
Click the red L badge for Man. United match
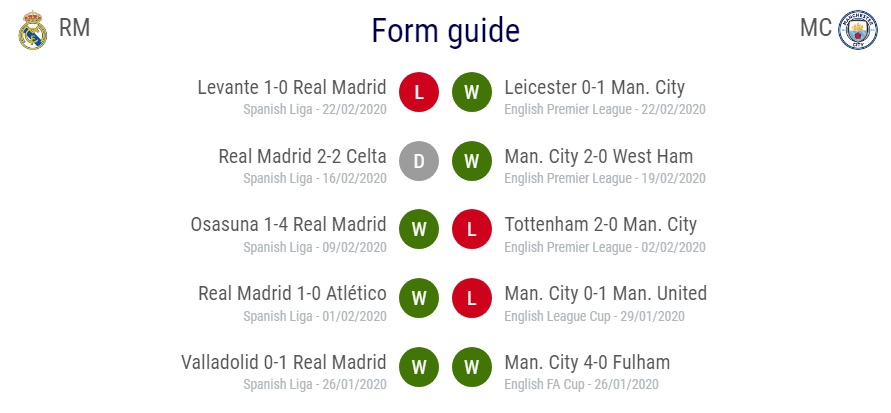tap(472, 298)
